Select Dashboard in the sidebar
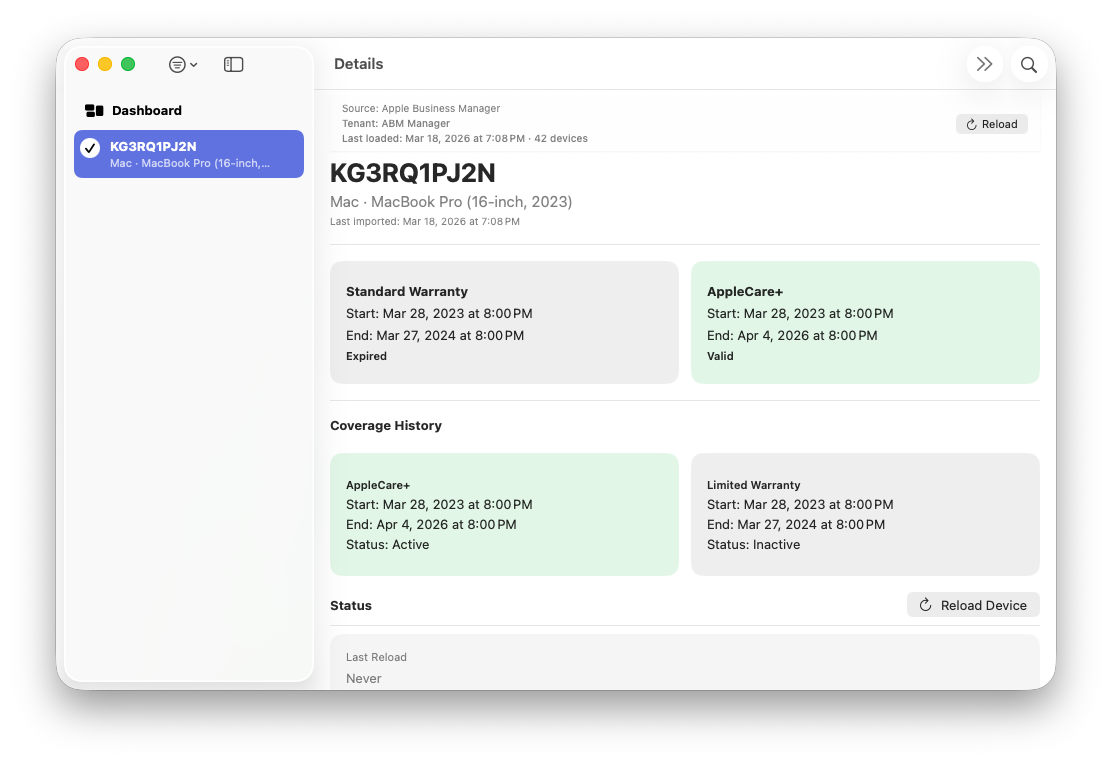This screenshot has height=764, width=1112. pyautogui.click(x=146, y=110)
